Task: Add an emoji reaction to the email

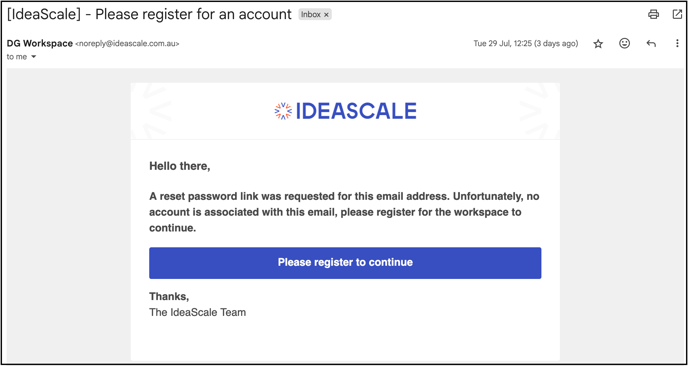Action: (624, 43)
